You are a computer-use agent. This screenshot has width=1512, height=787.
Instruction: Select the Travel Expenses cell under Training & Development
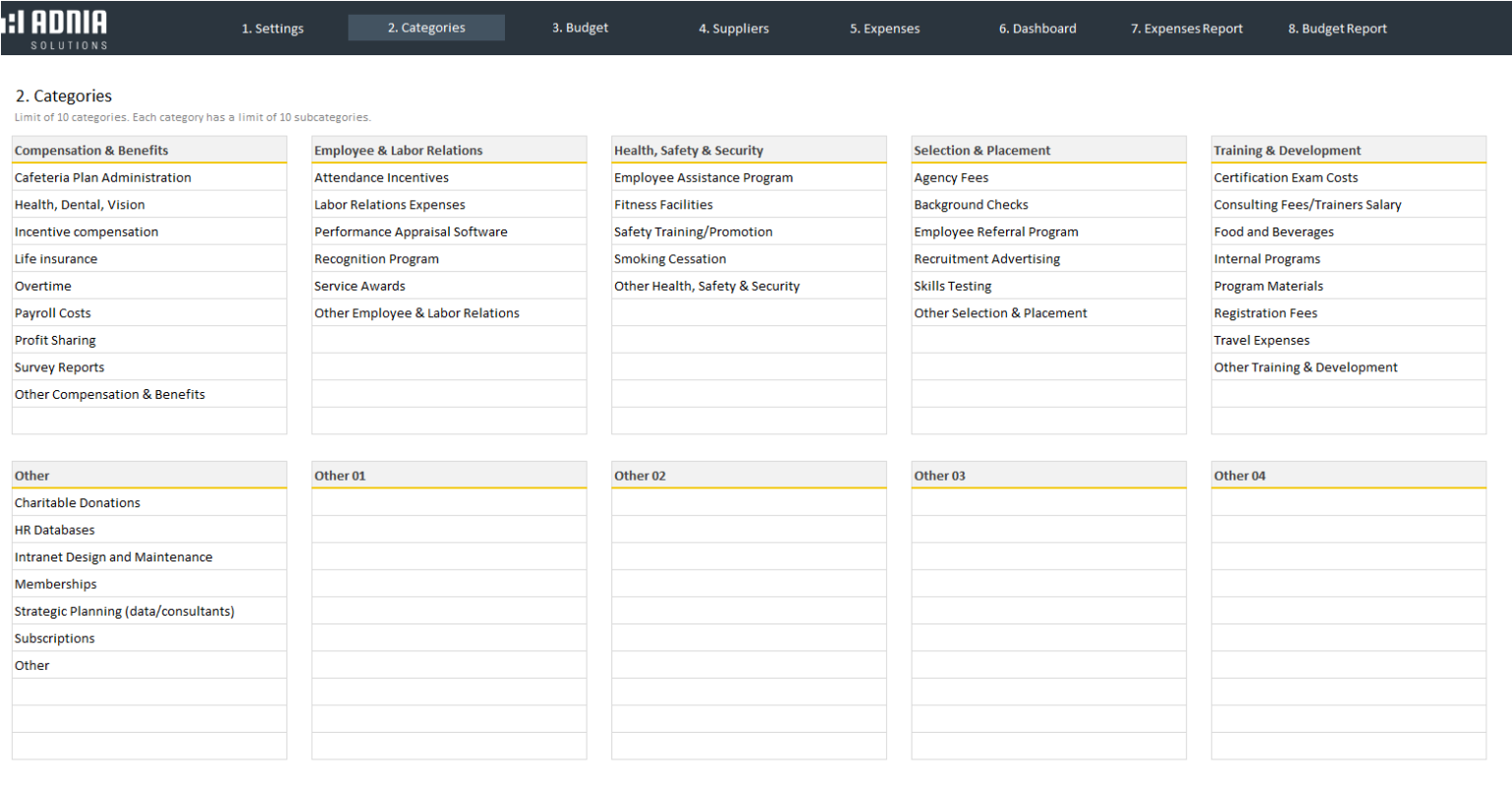(x=1349, y=340)
